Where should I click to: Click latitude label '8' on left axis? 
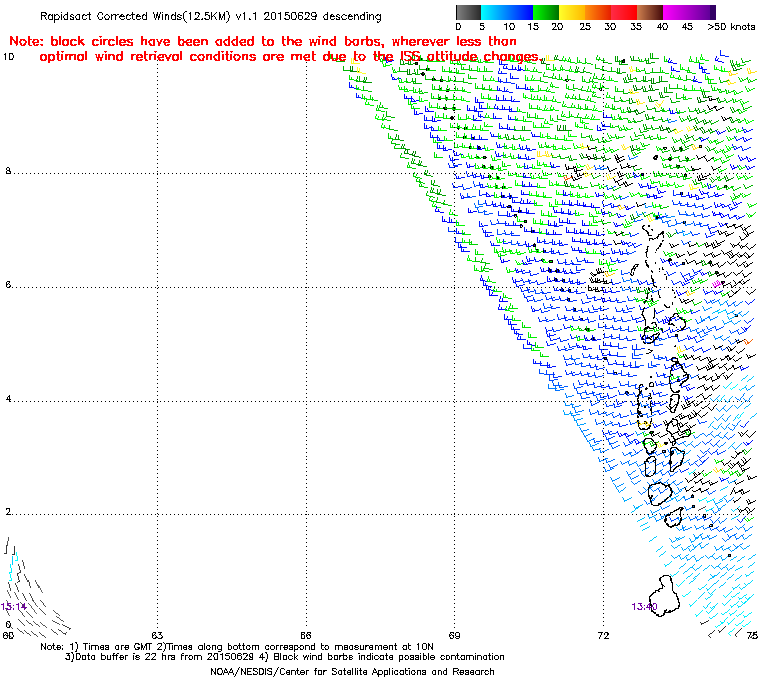pyautogui.click(x=8, y=171)
